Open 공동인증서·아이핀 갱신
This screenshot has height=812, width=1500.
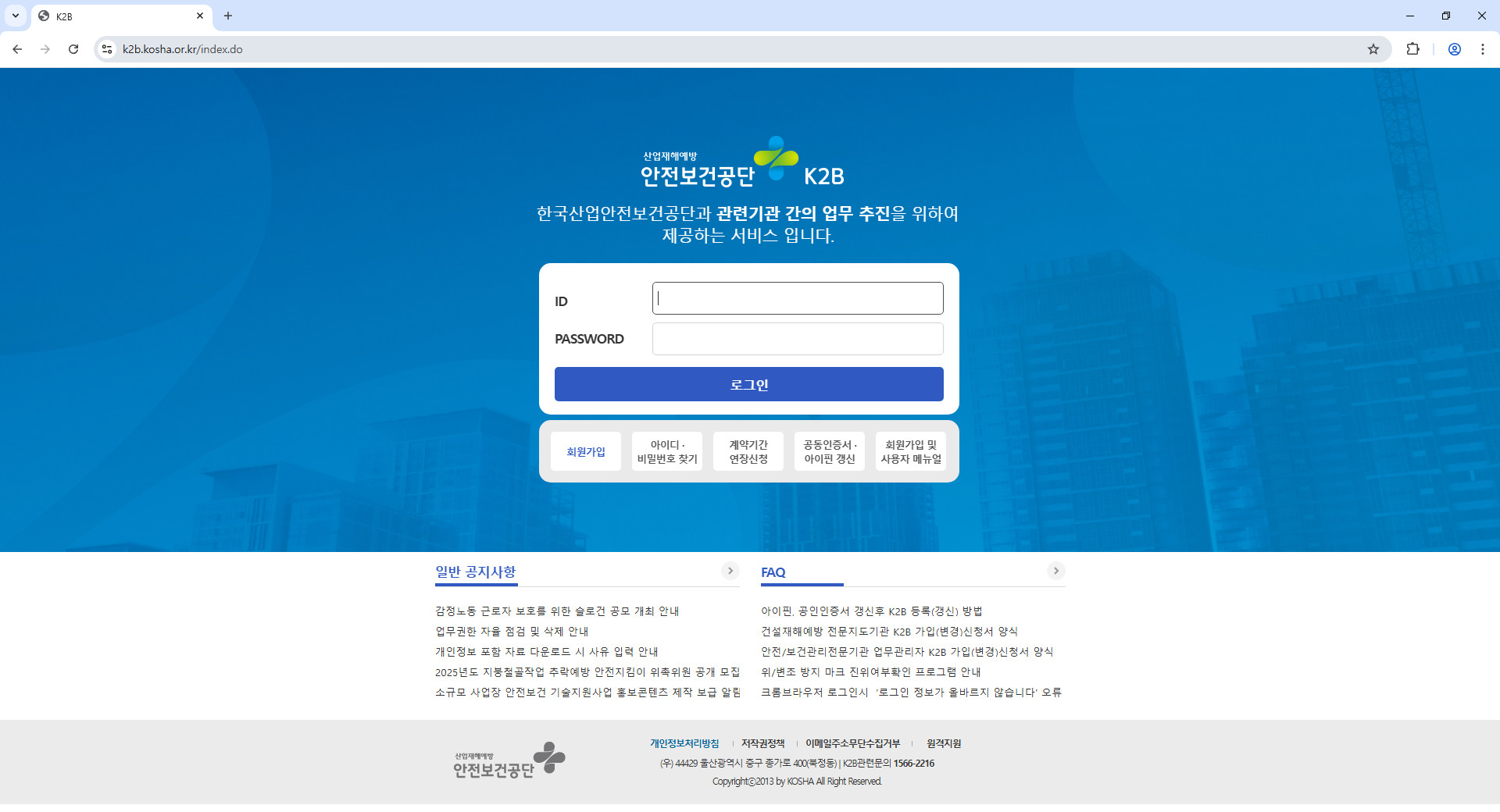pyautogui.click(x=830, y=451)
